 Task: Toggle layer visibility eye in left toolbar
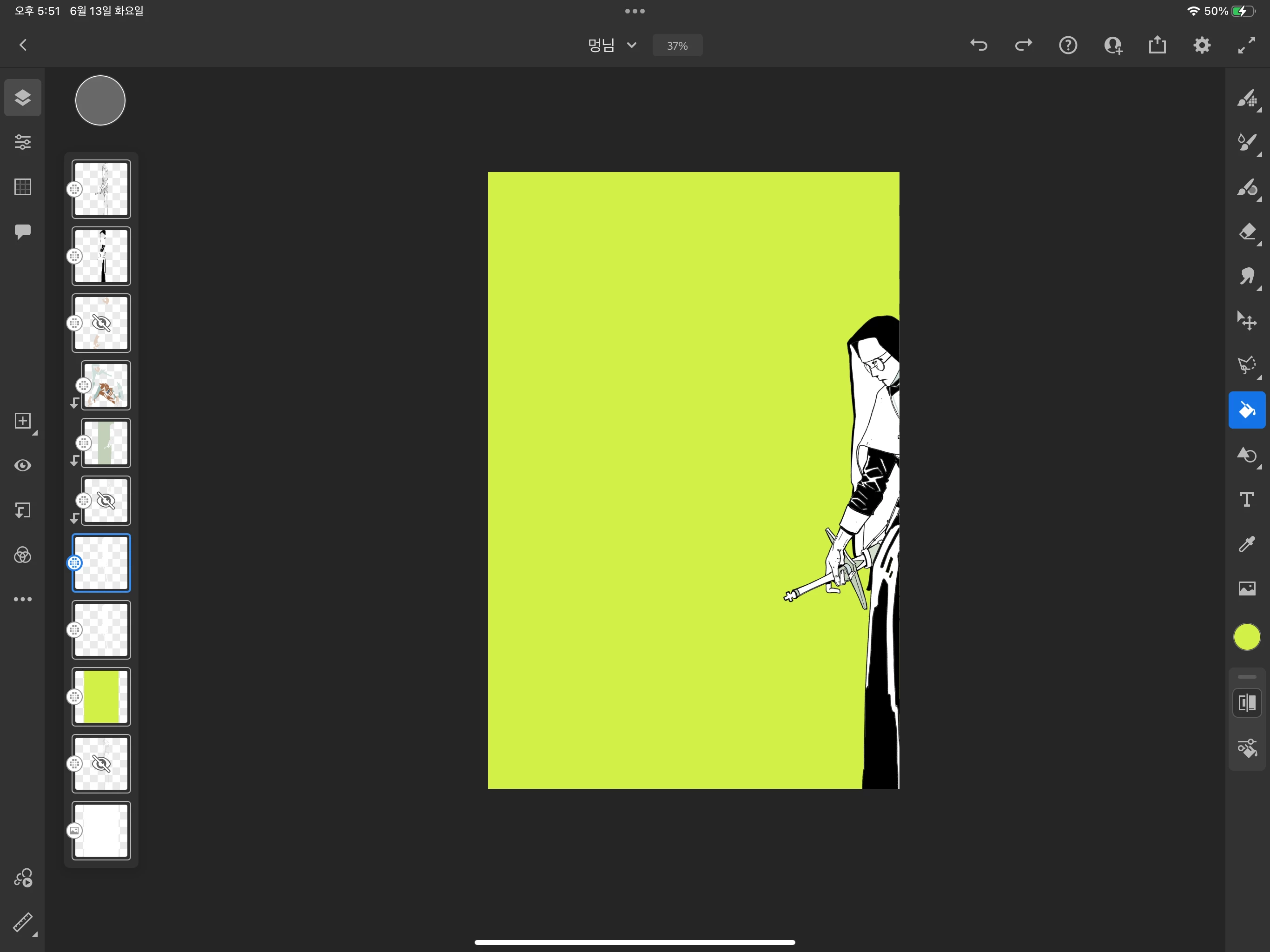(x=22, y=465)
